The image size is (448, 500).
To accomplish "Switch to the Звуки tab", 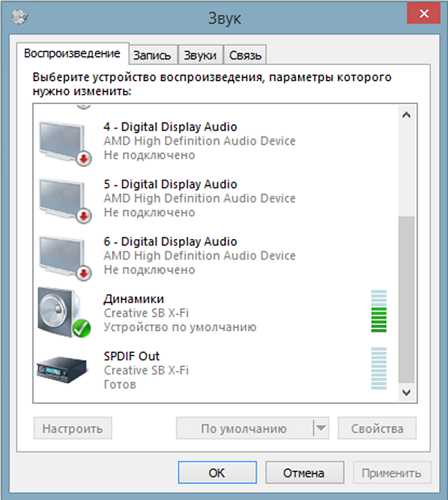I will tap(200, 55).
